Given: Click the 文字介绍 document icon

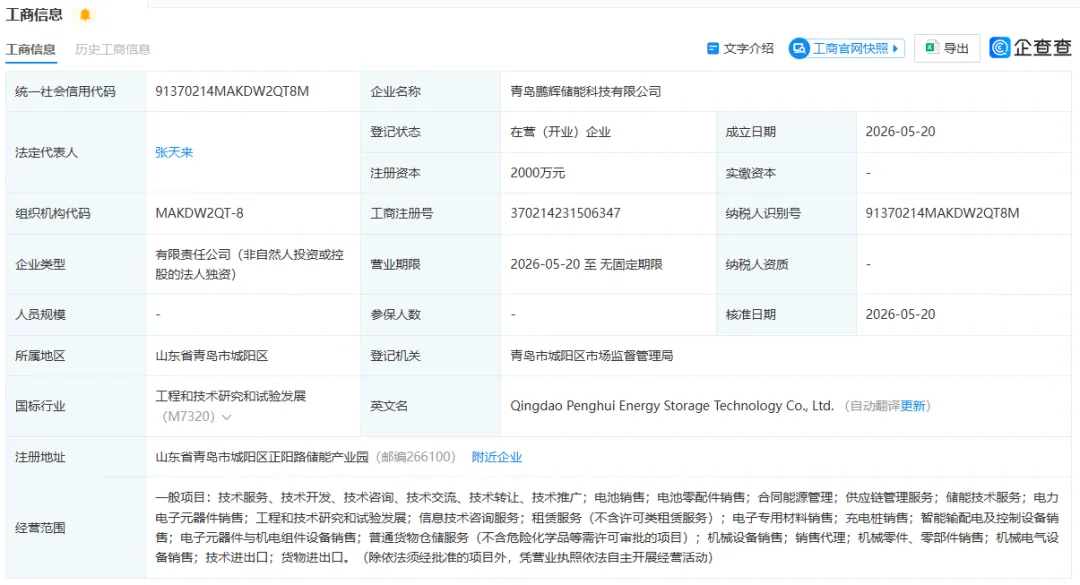Looking at the screenshot, I should pyautogui.click(x=713, y=48).
